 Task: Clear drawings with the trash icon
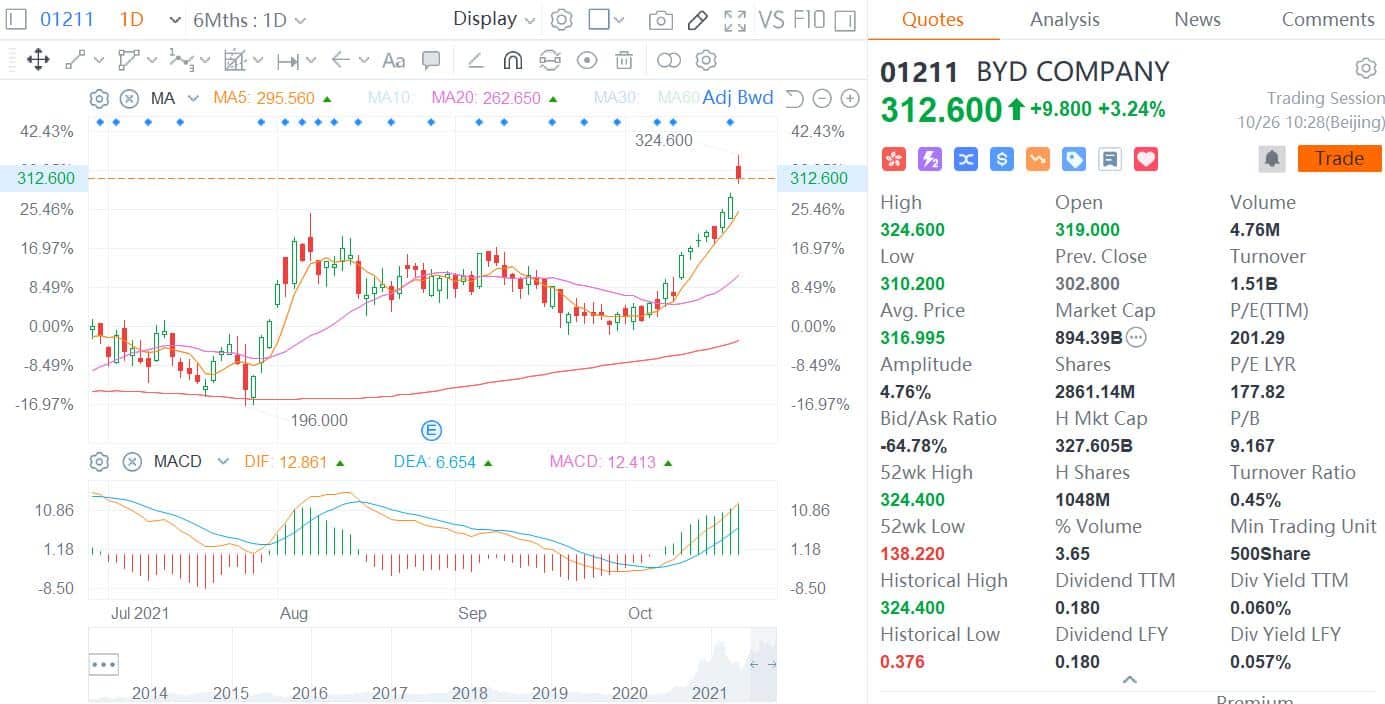point(624,60)
